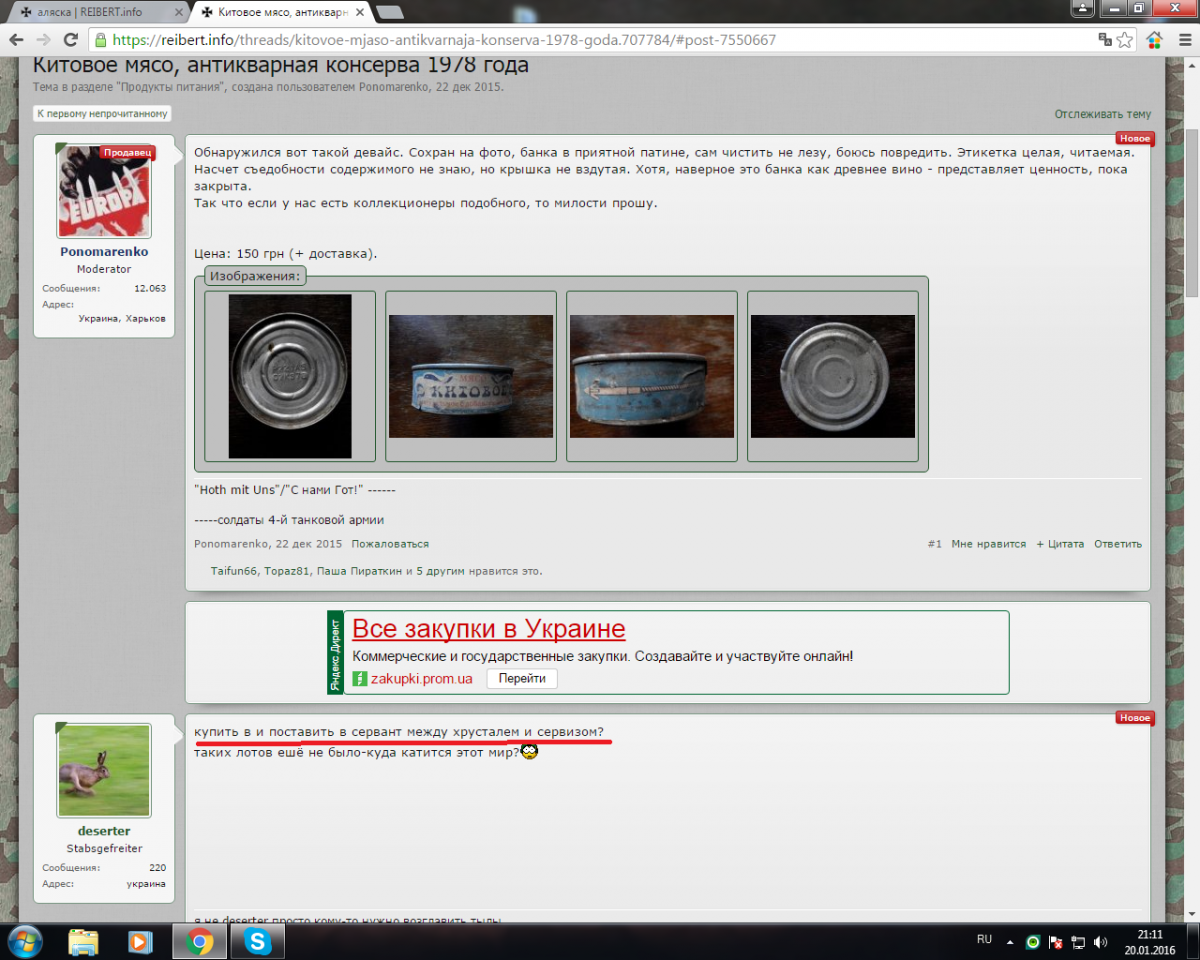Go back with the browser back arrow
The image size is (1200, 960).
(17, 40)
